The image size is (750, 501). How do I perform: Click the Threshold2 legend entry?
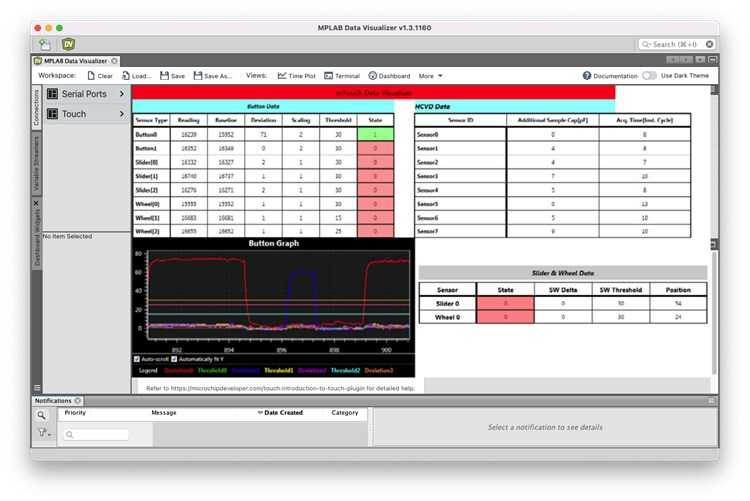click(345, 370)
